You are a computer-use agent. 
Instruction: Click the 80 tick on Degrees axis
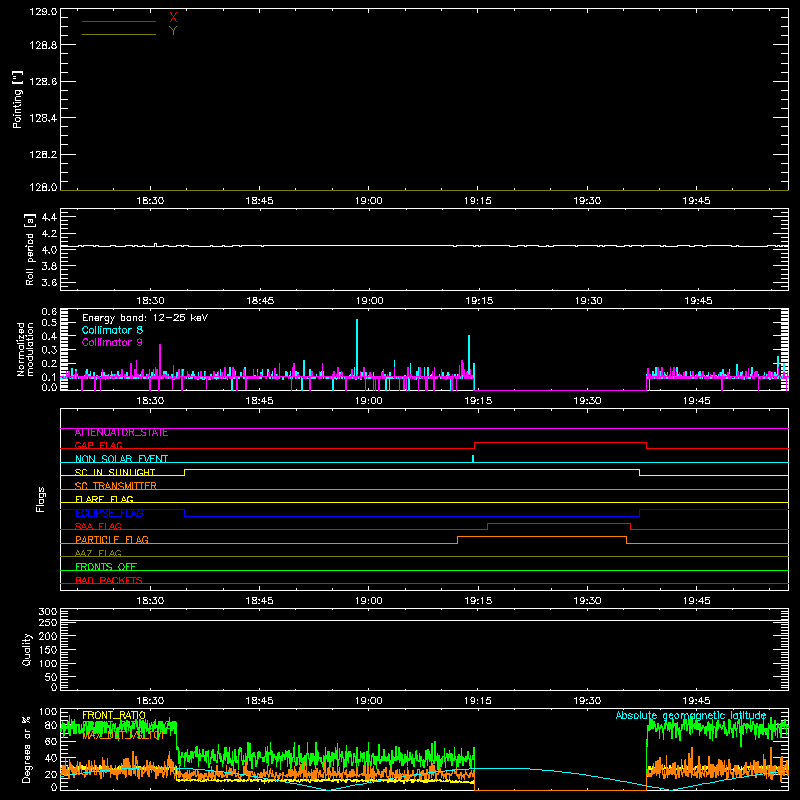pyautogui.click(x=51, y=725)
